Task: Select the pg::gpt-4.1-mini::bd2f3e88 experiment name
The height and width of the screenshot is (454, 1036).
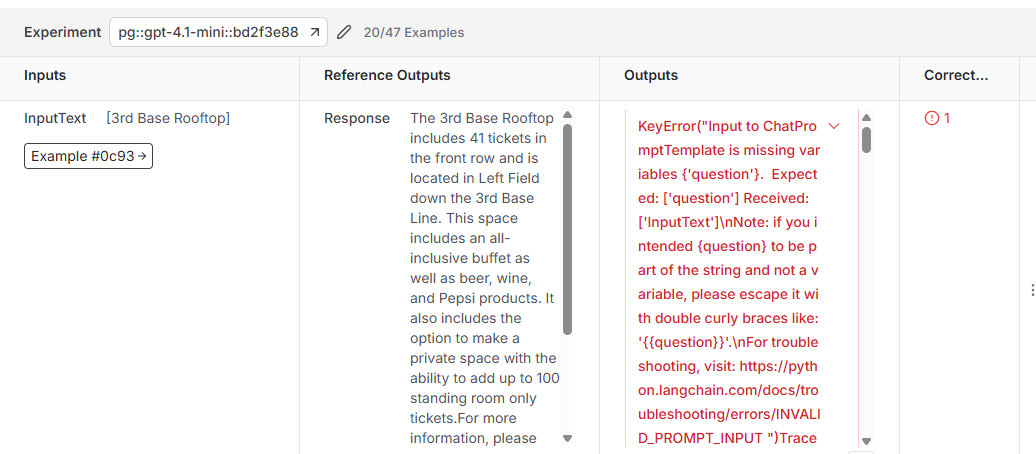Action: (208, 32)
